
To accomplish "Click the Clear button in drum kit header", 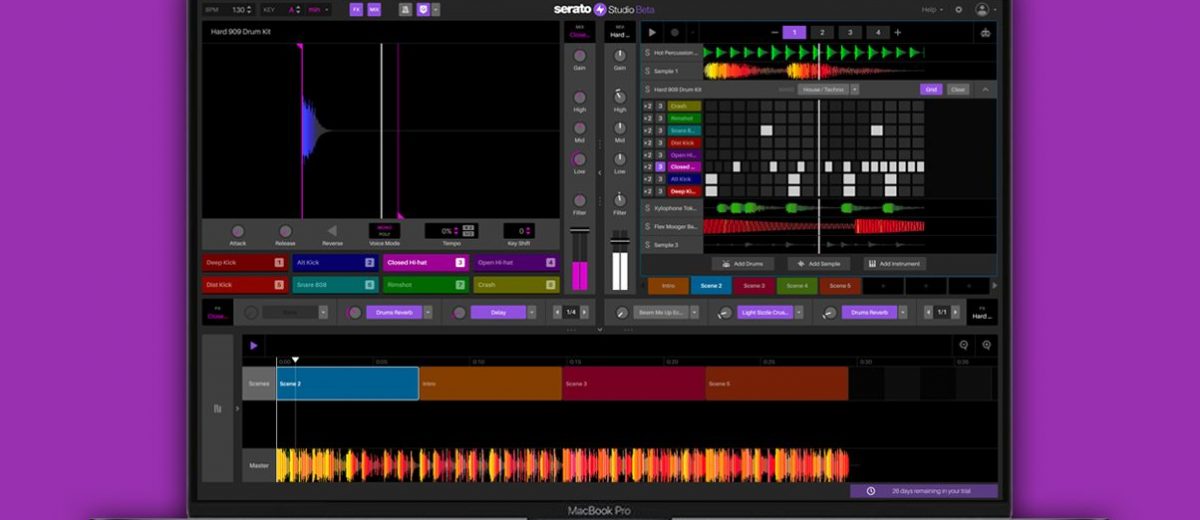I will click(958, 89).
